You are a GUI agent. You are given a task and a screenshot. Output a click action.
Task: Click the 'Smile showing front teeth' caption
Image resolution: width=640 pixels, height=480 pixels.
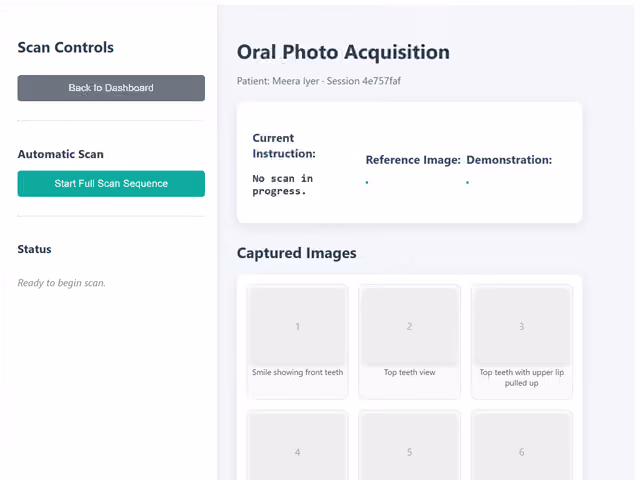(x=298, y=372)
